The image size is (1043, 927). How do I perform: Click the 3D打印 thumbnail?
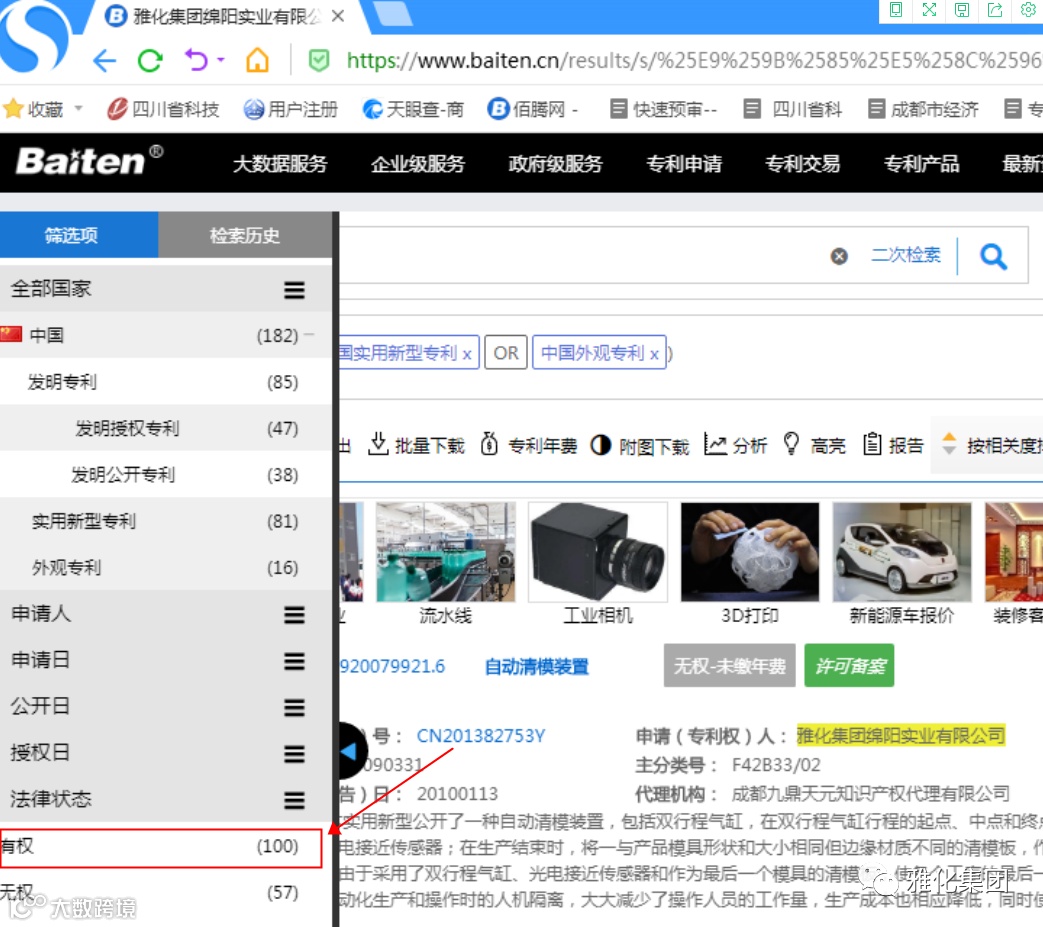tap(750, 553)
